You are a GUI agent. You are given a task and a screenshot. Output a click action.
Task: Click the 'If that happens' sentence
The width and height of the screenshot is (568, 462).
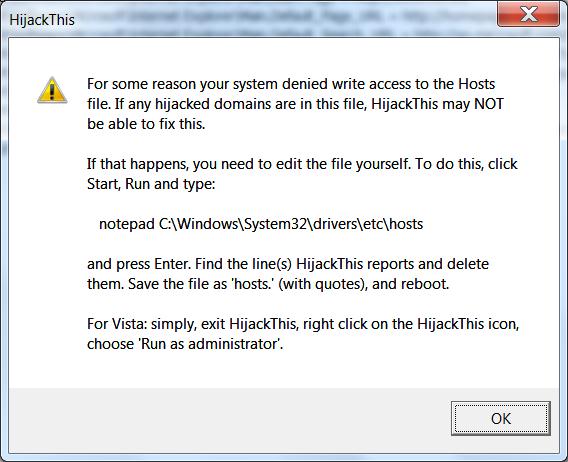tap(302, 164)
